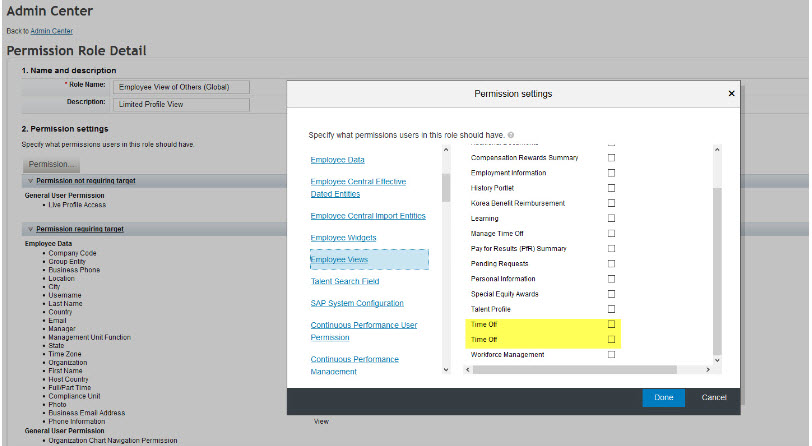The width and height of the screenshot is (812, 446).
Task: Click down arrow of category list scrollbar
Action: click(x=446, y=369)
